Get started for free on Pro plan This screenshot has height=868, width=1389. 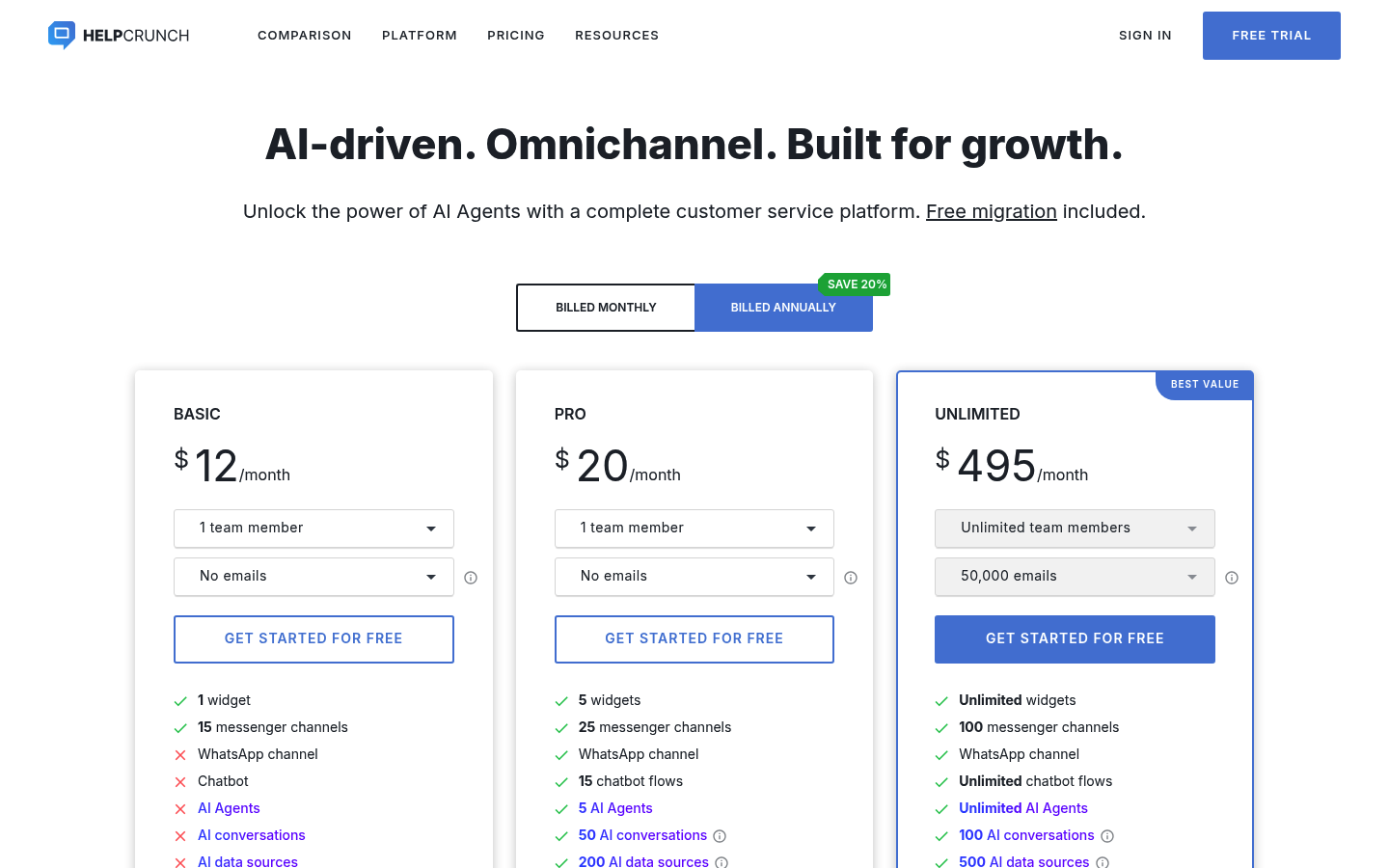click(x=694, y=639)
